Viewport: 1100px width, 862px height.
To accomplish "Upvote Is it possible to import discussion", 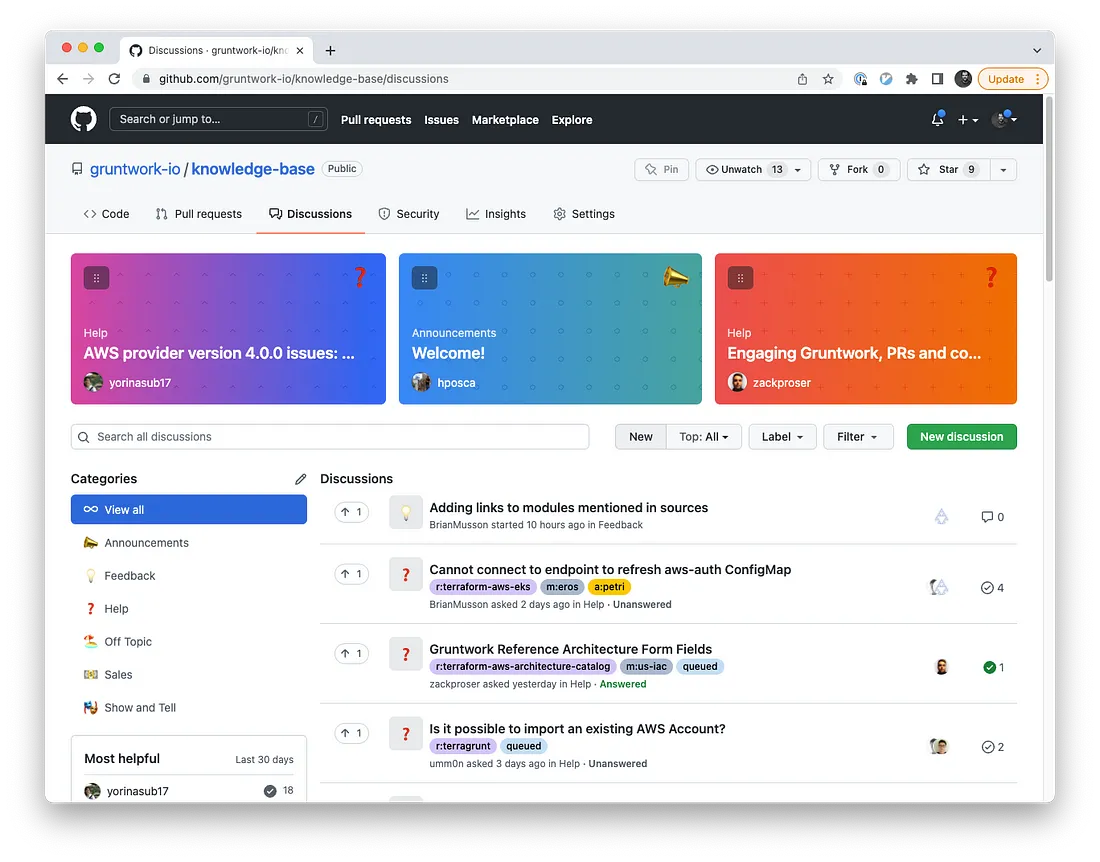I will coord(351,733).
